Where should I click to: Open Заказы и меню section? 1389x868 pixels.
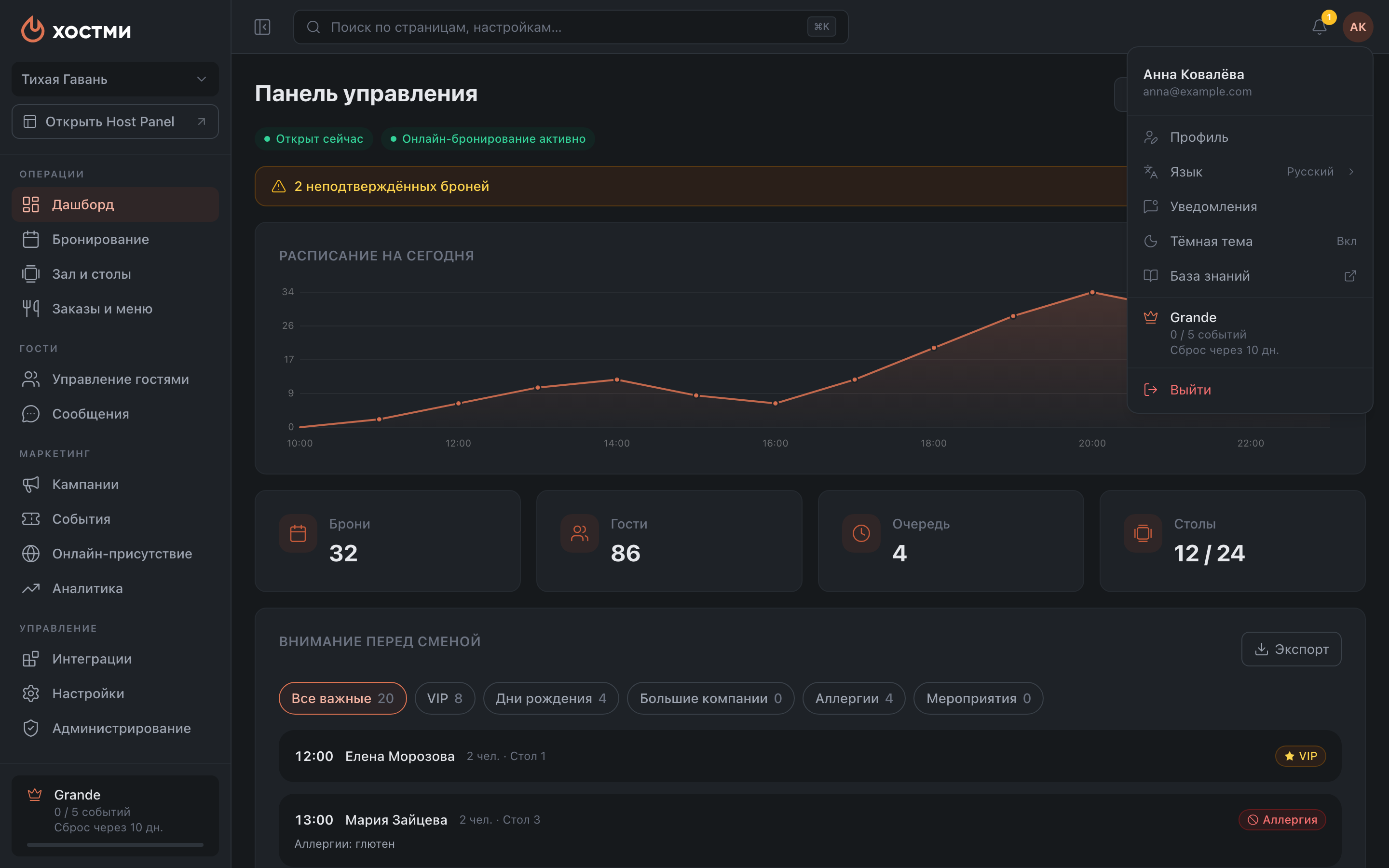point(115,309)
